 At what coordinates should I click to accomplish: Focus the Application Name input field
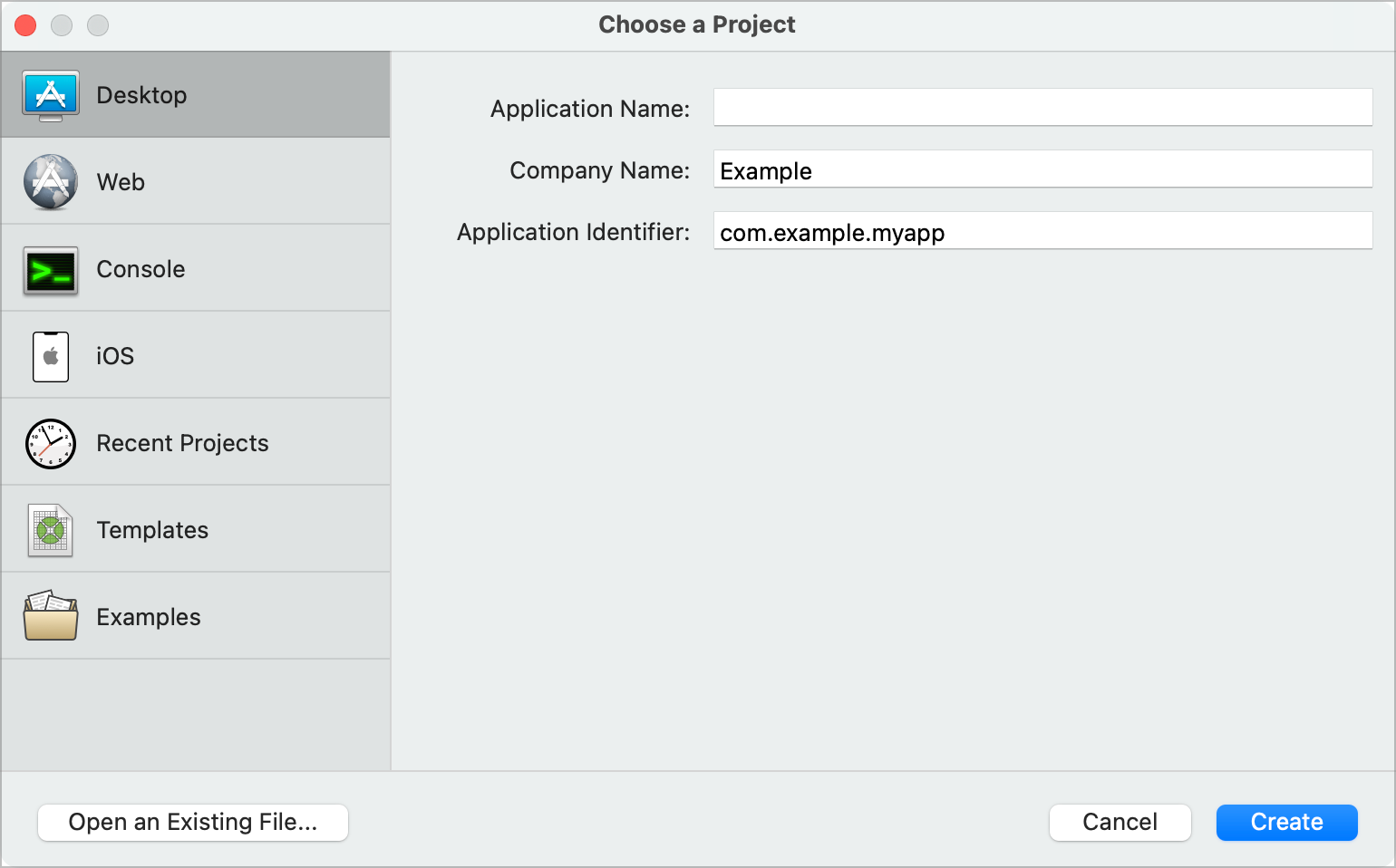tap(1042, 107)
